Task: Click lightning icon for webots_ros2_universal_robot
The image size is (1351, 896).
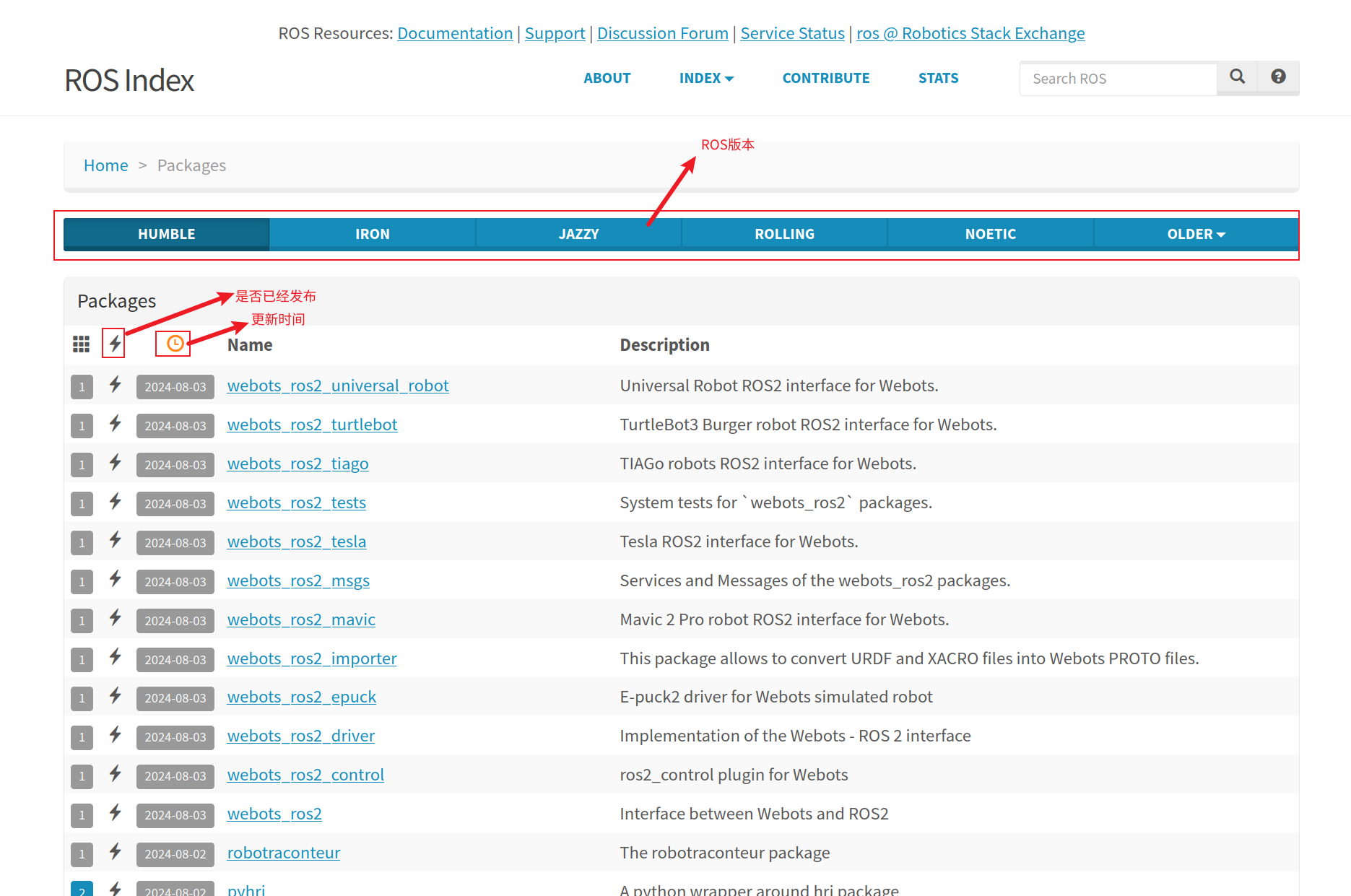Action: 115,384
